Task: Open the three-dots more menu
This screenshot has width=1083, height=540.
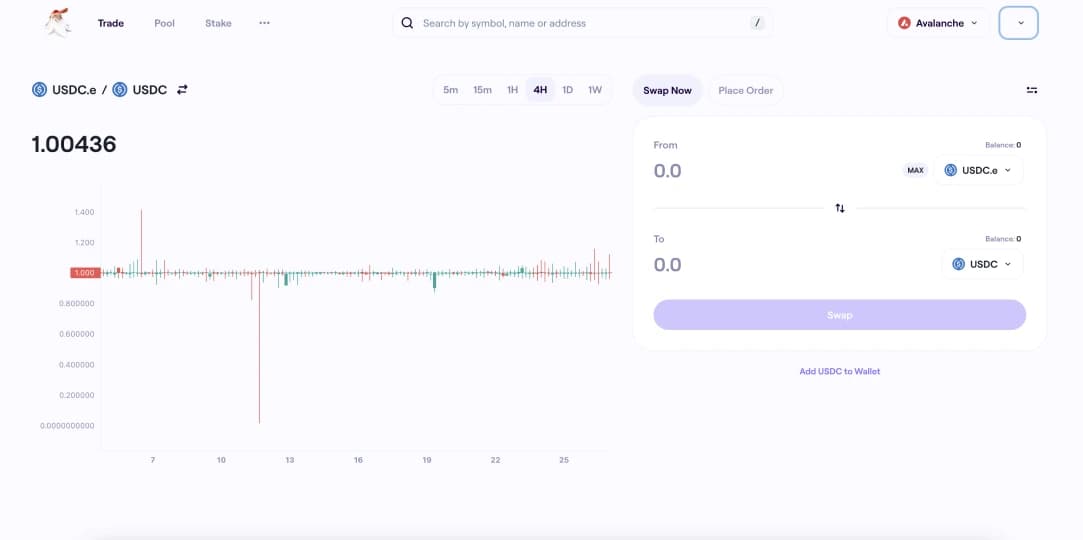Action: tap(264, 23)
